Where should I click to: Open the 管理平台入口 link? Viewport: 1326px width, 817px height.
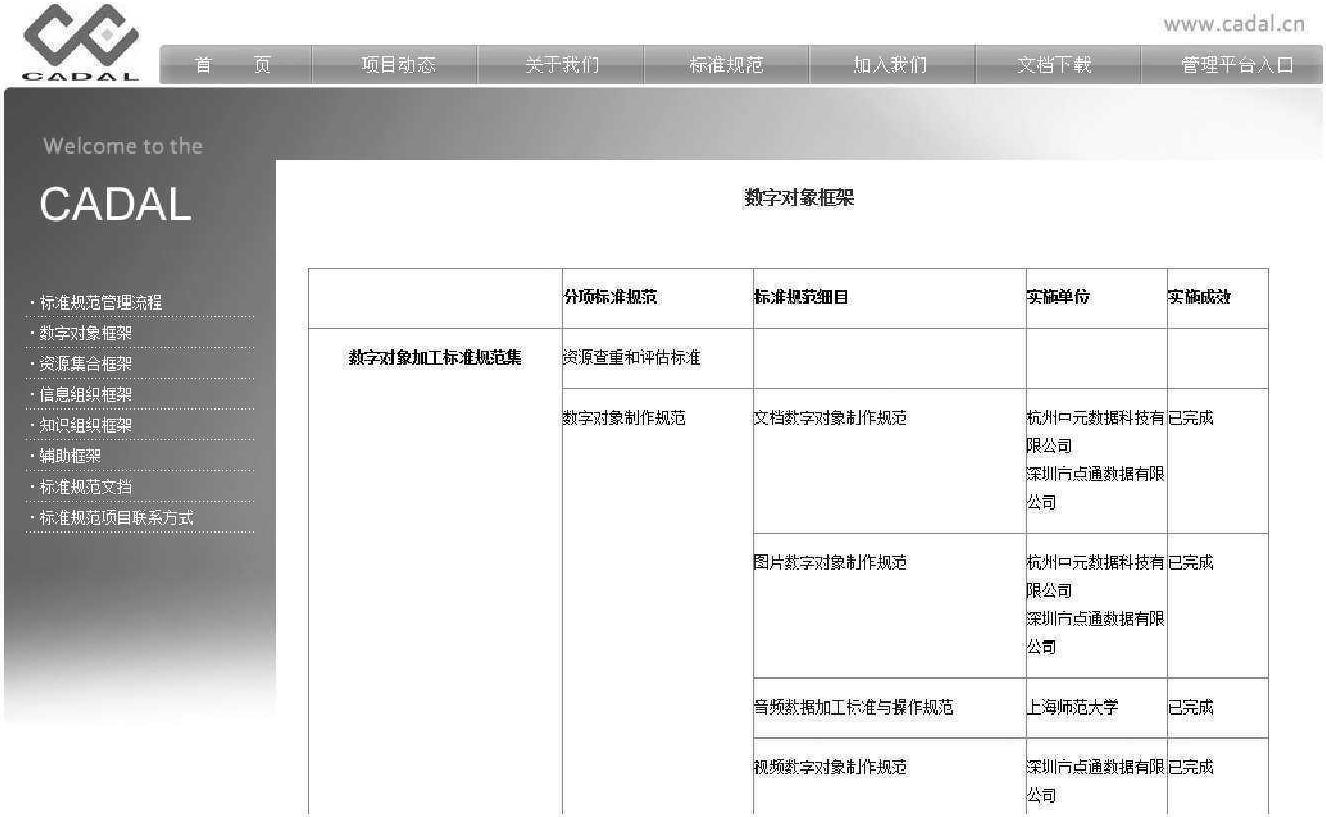(x=1237, y=66)
